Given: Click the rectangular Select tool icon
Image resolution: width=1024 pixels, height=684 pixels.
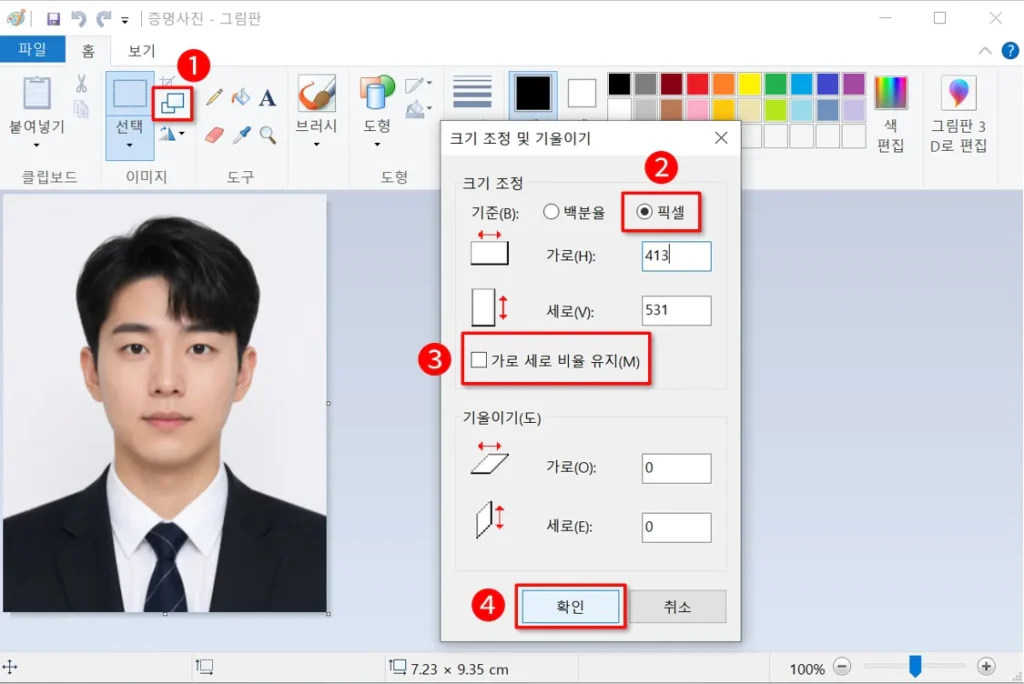Looking at the screenshot, I should 130,93.
